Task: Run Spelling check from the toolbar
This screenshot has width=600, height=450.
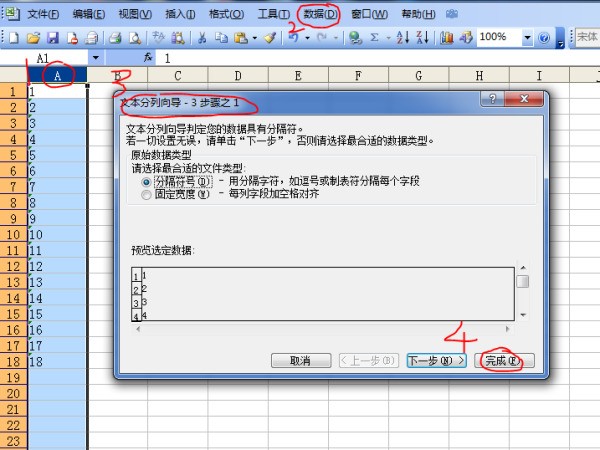Action: 158,38
